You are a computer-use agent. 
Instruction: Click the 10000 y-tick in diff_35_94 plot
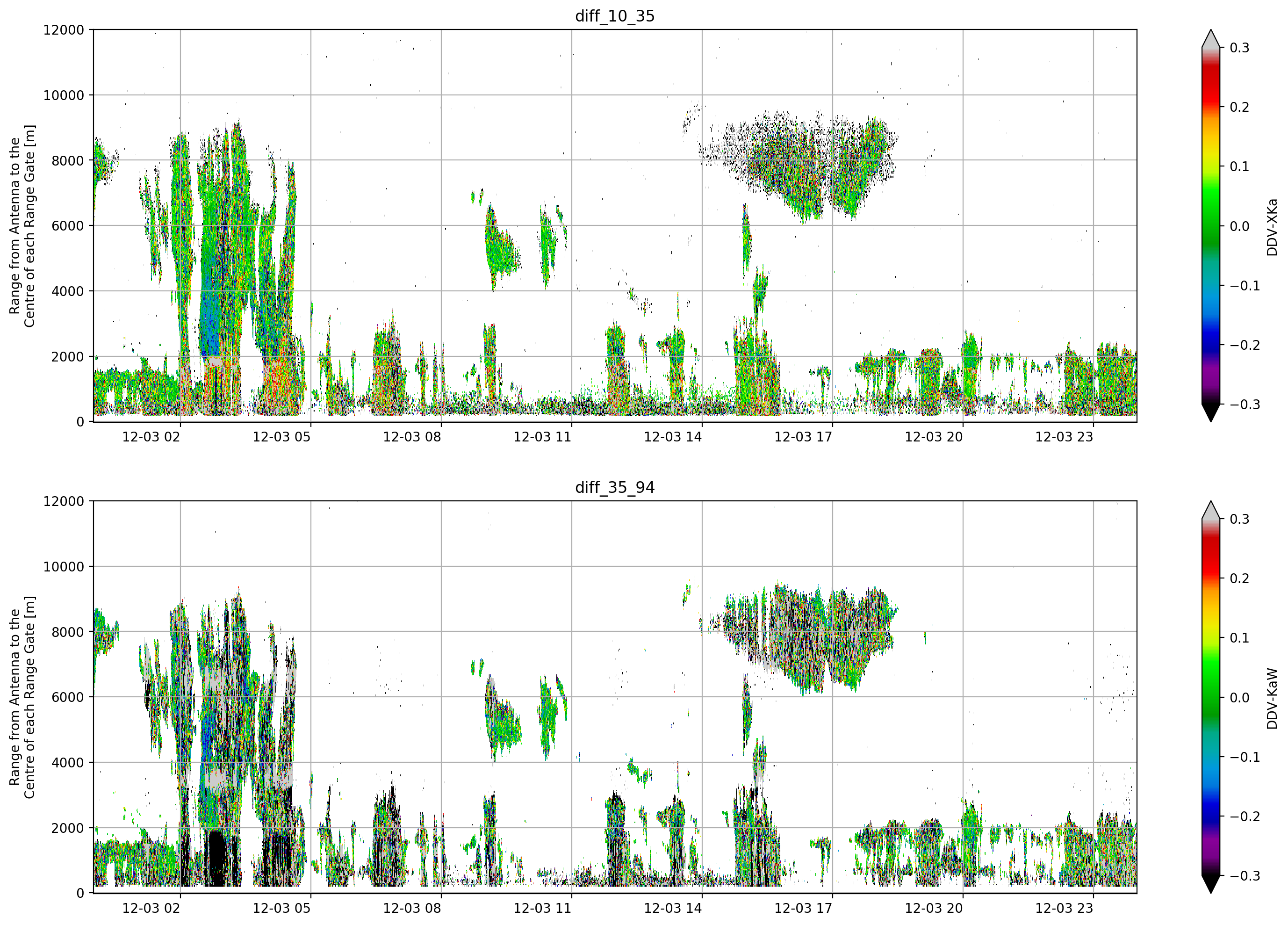coord(64,567)
